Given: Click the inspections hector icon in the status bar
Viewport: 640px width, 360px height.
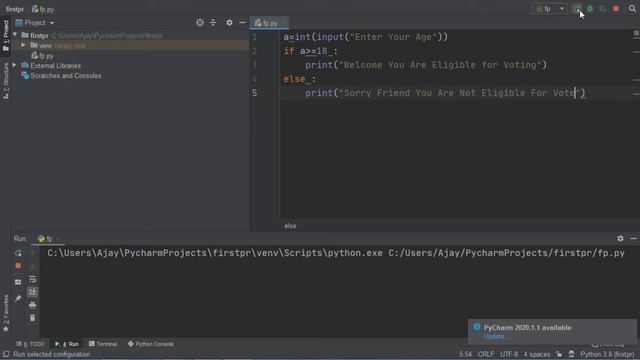Looking at the screenshot, I should [571, 354].
